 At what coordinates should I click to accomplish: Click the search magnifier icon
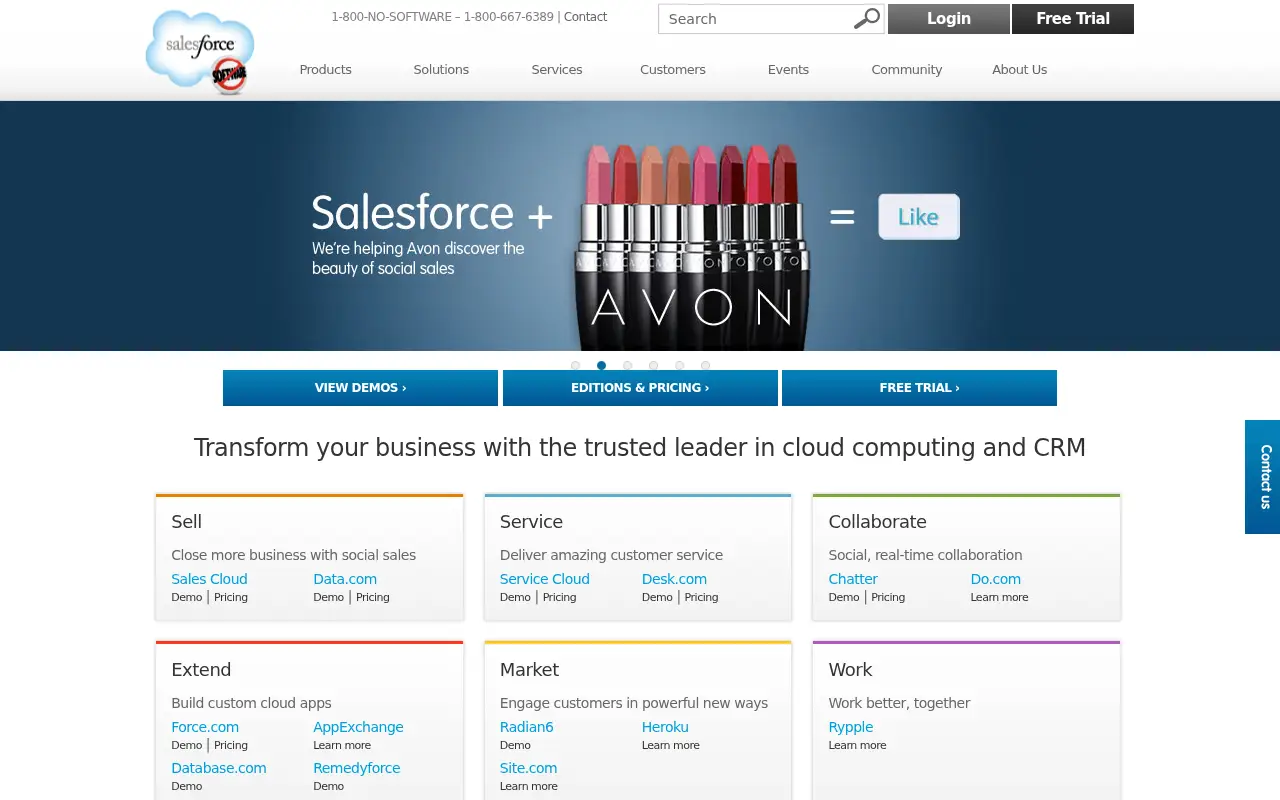click(867, 18)
